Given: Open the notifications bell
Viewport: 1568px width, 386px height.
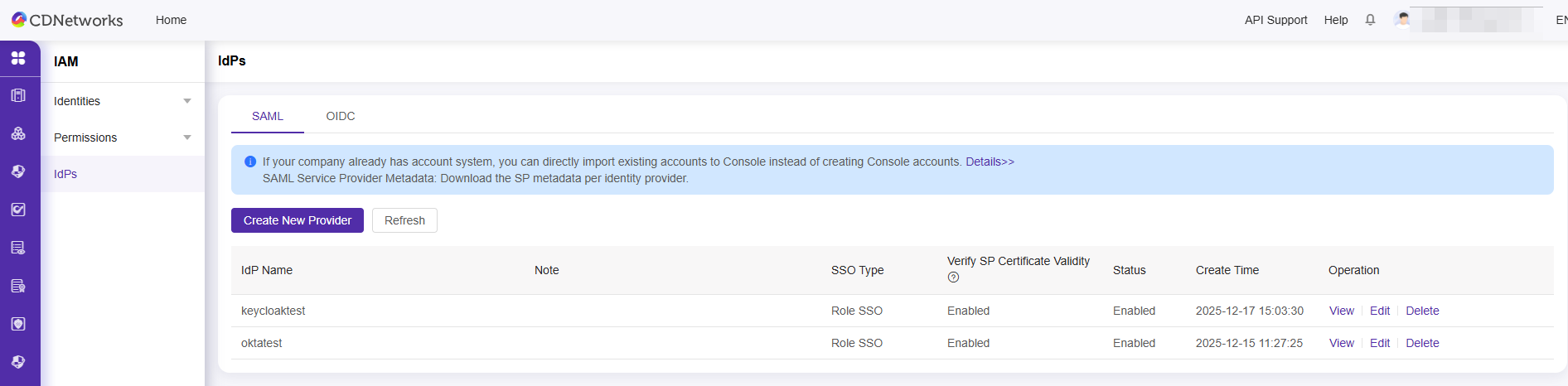Looking at the screenshot, I should click(1370, 20).
